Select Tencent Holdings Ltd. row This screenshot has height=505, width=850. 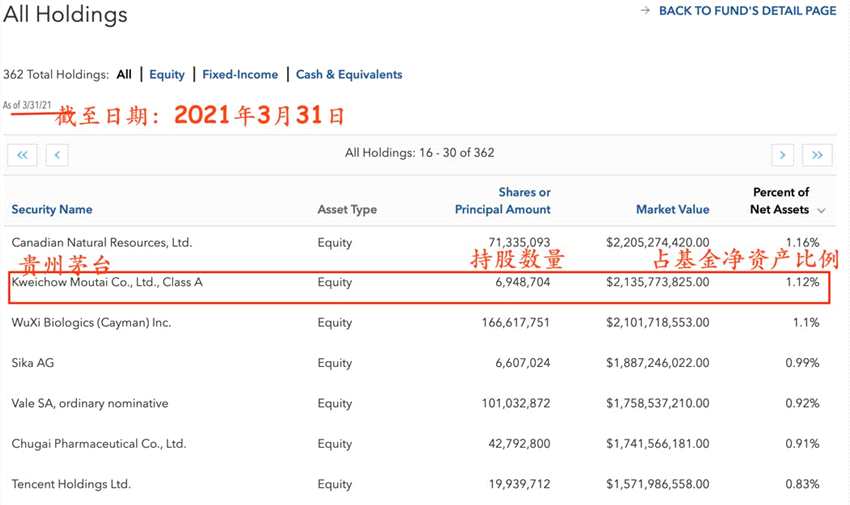tap(71, 485)
